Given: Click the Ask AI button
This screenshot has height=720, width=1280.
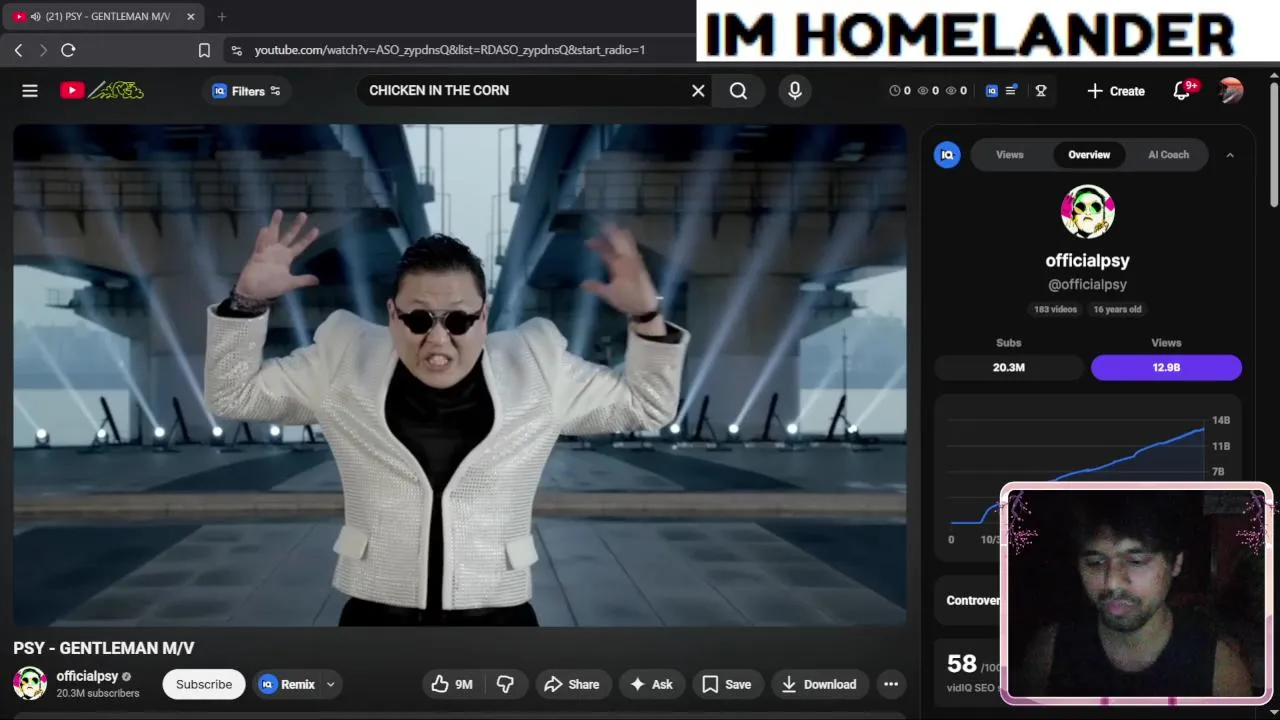Looking at the screenshot, I should coord(651,684).
